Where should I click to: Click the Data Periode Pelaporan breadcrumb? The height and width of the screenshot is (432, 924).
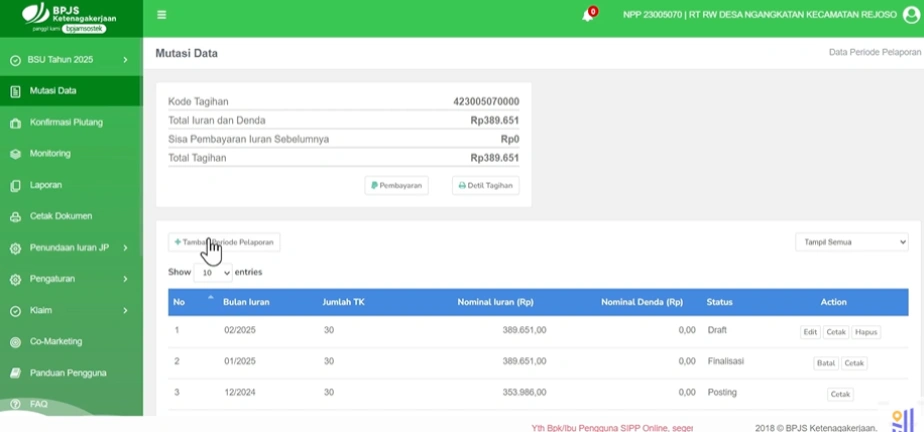874,52
